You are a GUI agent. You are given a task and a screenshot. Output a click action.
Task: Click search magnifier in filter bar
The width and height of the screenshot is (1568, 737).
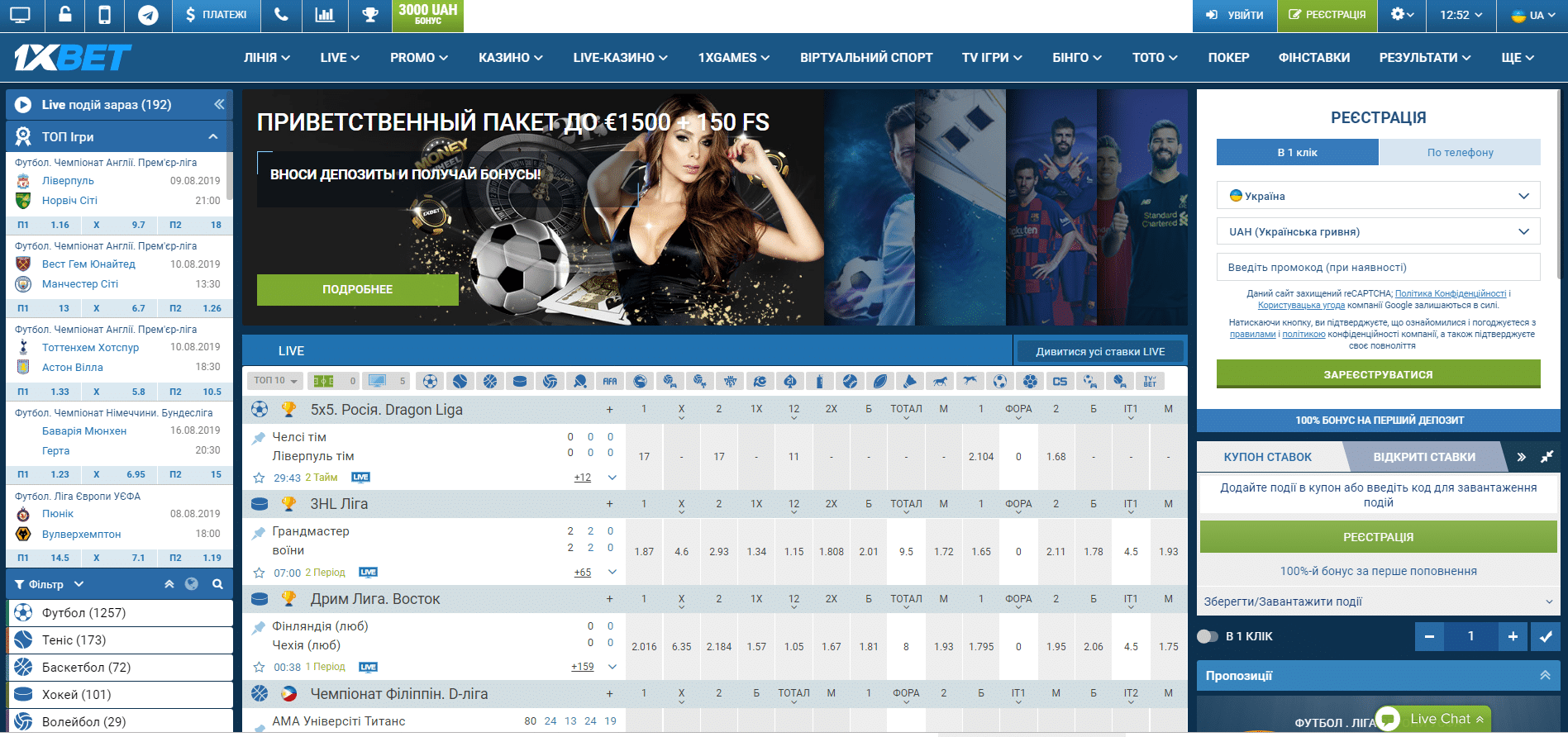click(x=217, y=584)
